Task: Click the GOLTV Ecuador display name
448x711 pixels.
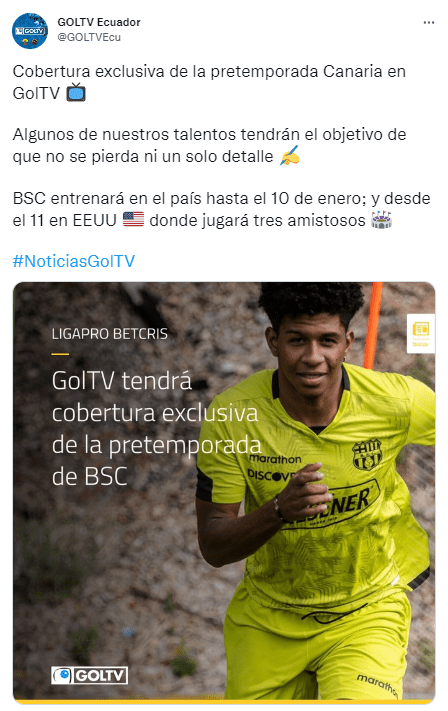Action: [x=99, y=22]
